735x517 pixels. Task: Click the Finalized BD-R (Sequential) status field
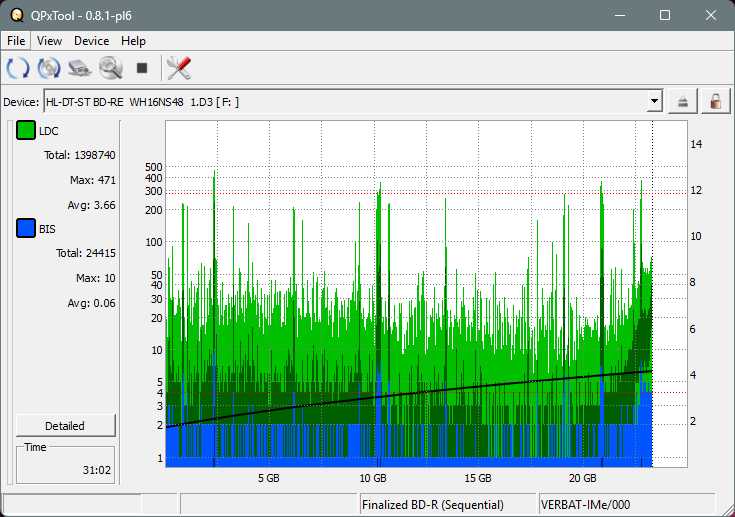click(448, 505)
